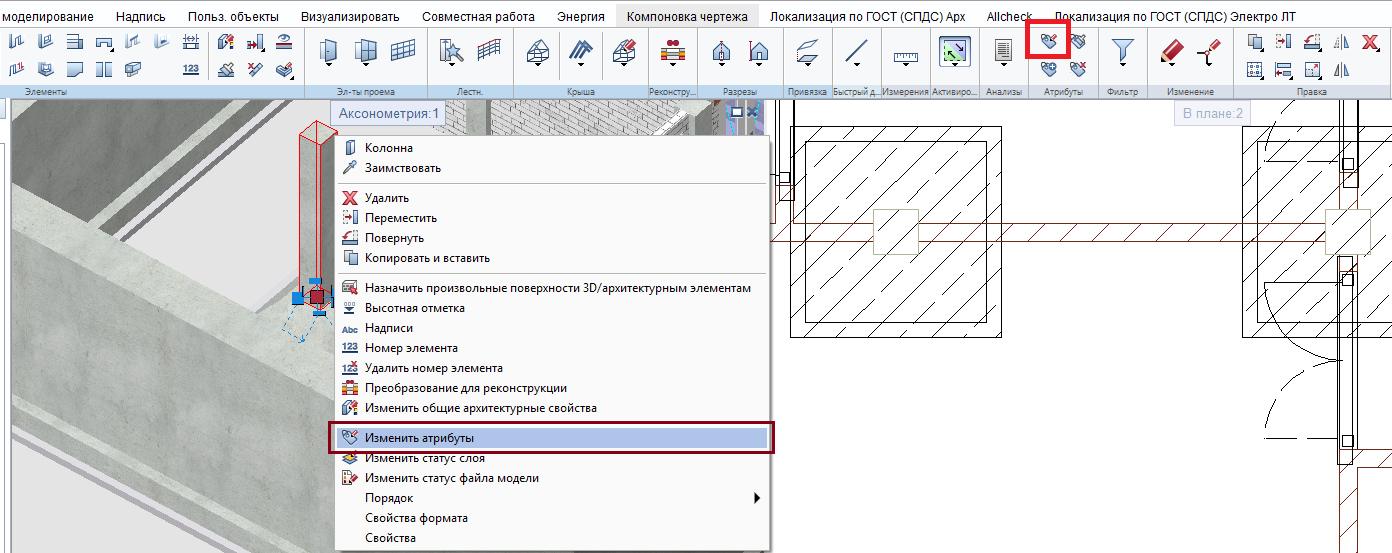Screen dimensions: 1392x553
Task: Switch to the Energy (Энергия) tab
Action: [x=581, y=16]
